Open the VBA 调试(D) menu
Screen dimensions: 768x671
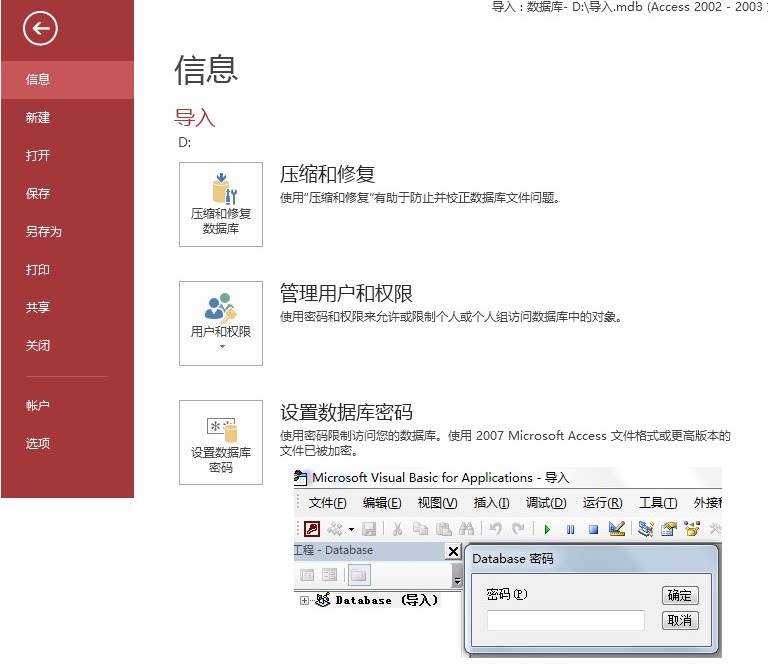coord(546,503)
